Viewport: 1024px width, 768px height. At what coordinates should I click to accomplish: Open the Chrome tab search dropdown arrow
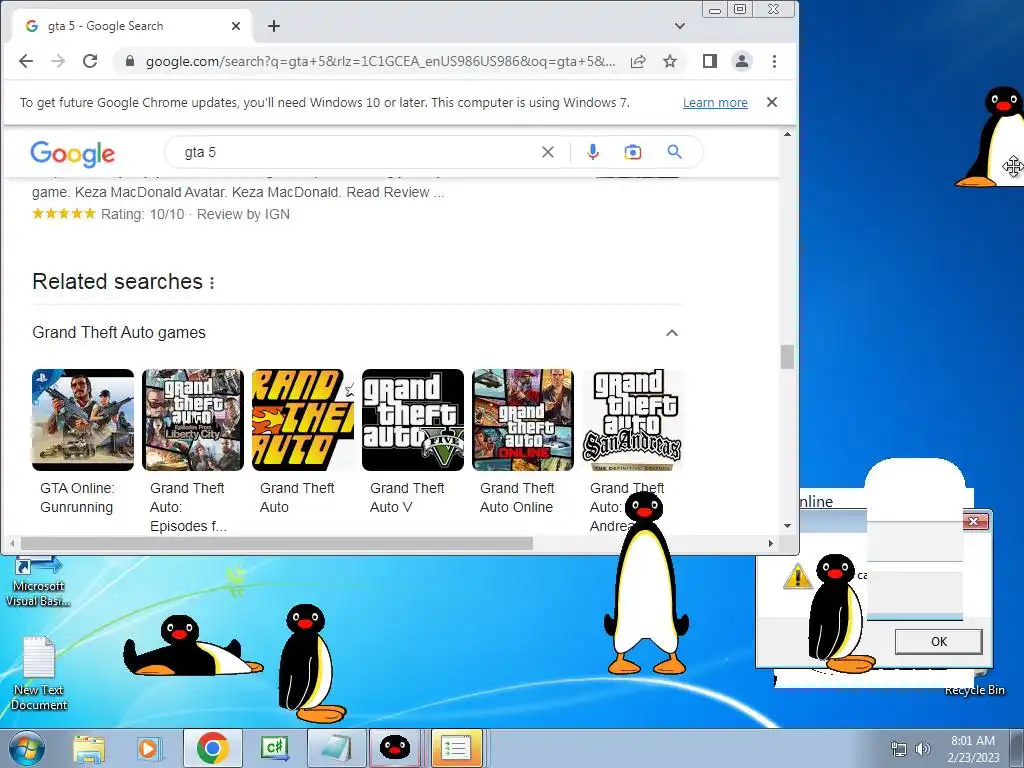(680, 26)
